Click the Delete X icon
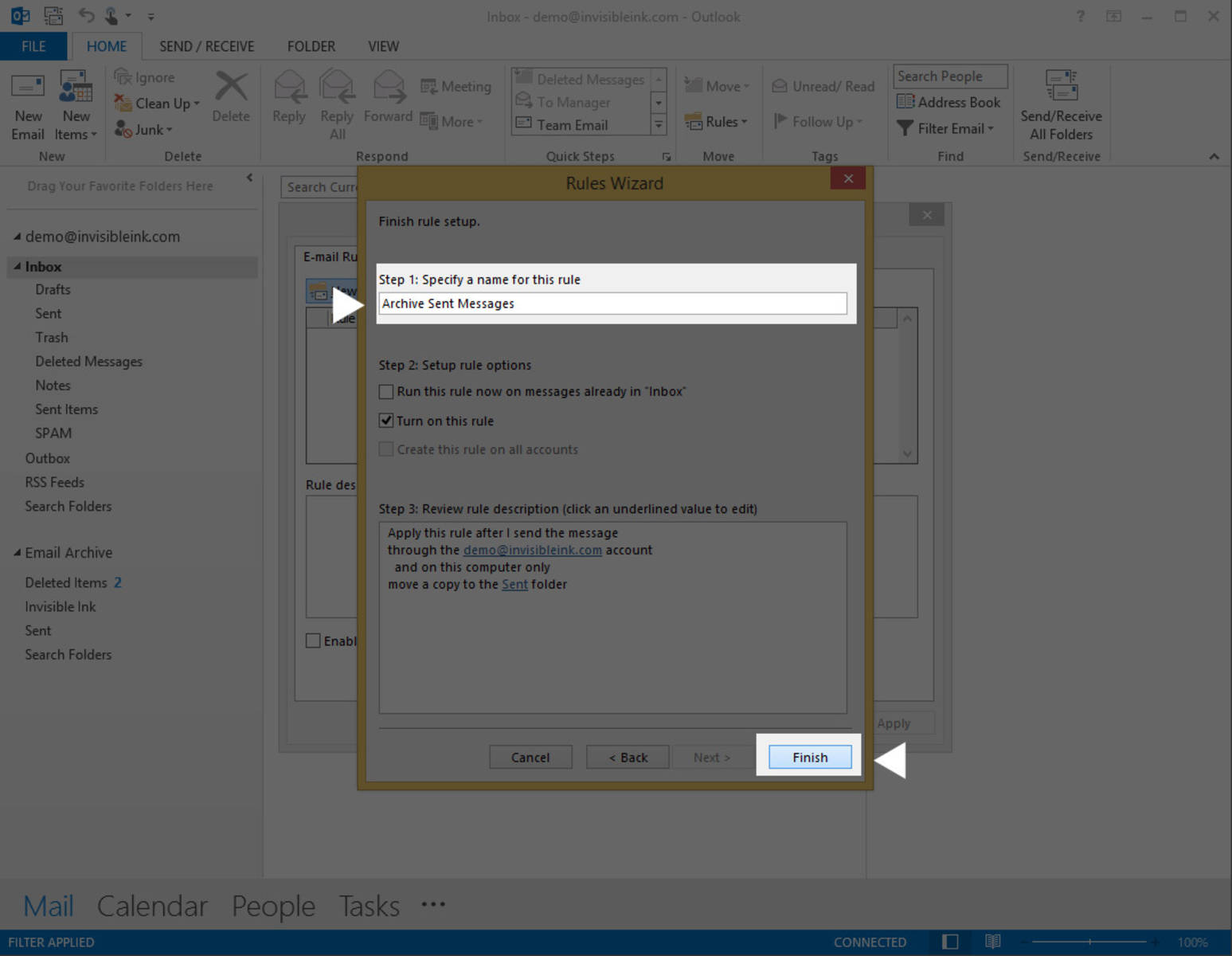 [231, 86]
